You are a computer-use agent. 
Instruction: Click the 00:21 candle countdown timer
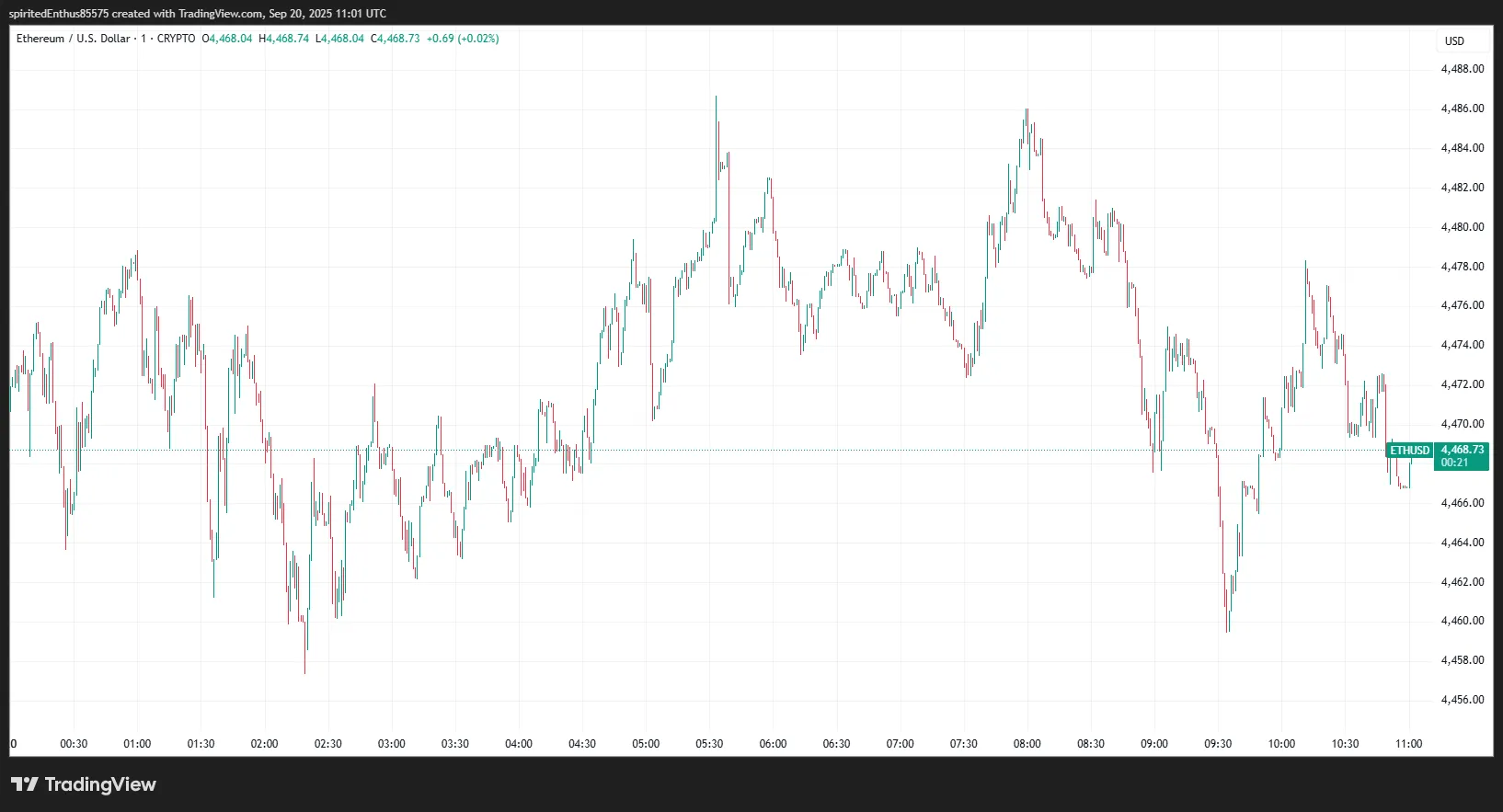tap(1454, 463)
